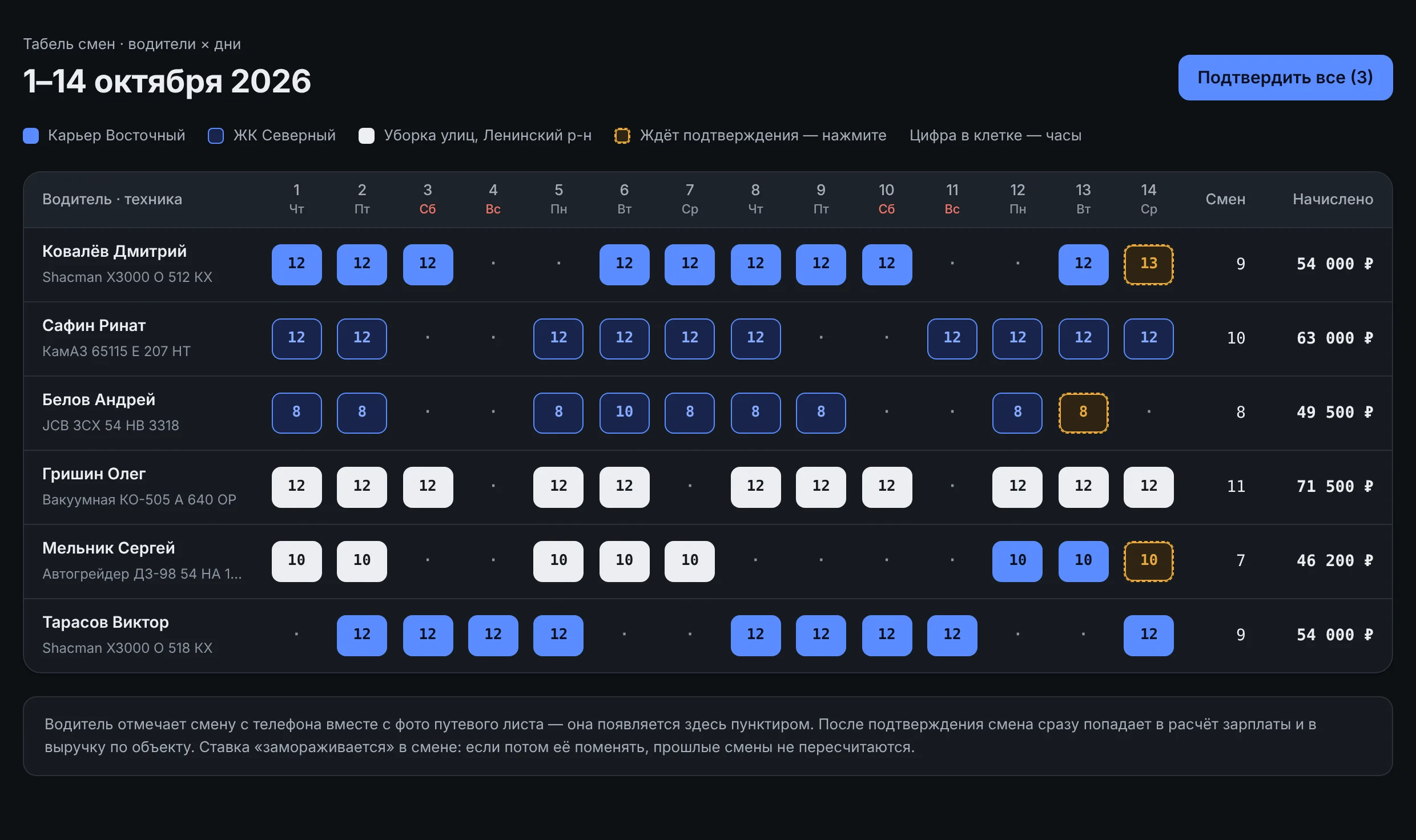The height and width of the screenshot is (840, 1416).
Task: Select the driver name Гришин Олег
Action: click(94, 474)
